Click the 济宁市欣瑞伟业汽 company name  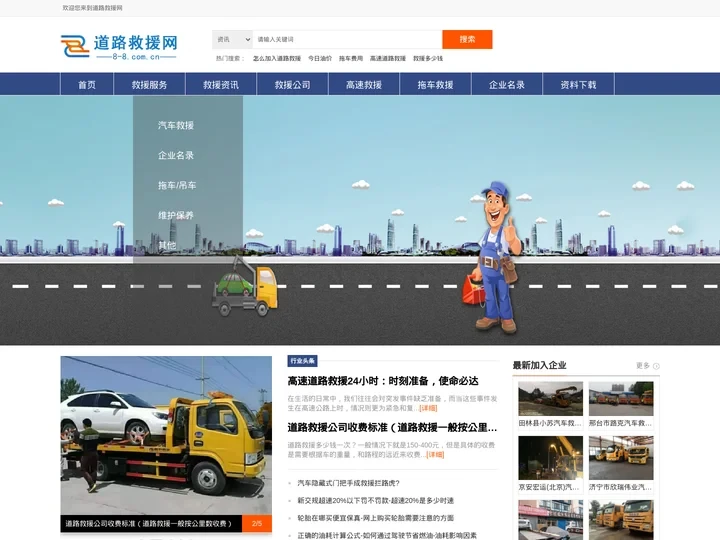[x=620, y=487]
